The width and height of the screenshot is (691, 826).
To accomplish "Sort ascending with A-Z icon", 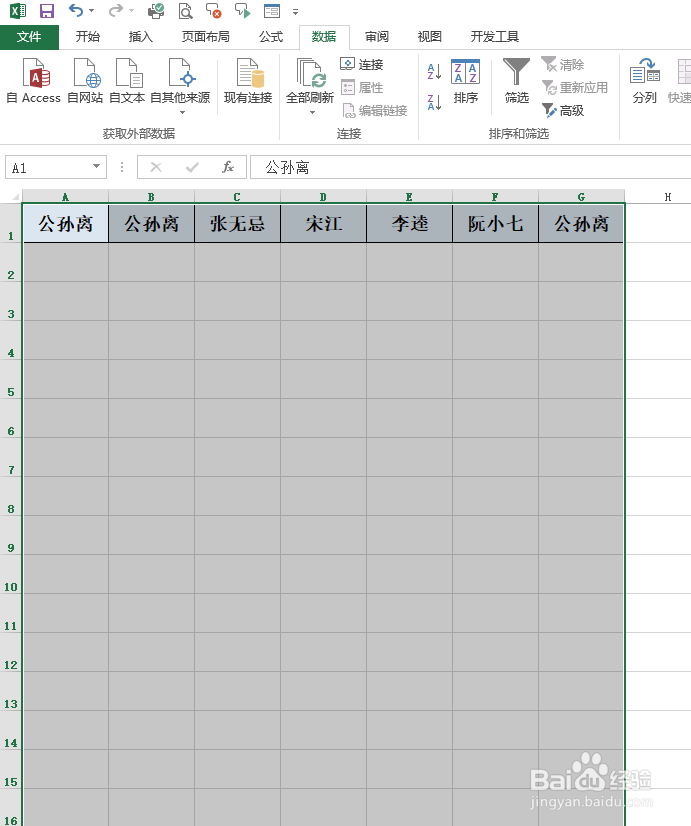I will tap(434, 72).
